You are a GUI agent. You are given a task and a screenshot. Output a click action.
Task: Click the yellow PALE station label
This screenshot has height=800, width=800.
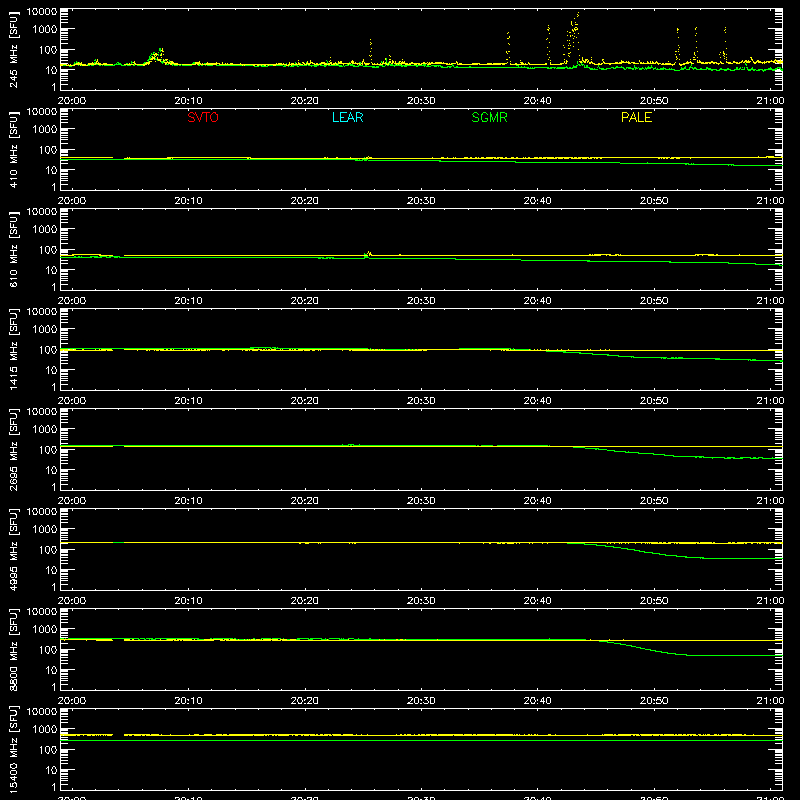(x=636, y=117)
